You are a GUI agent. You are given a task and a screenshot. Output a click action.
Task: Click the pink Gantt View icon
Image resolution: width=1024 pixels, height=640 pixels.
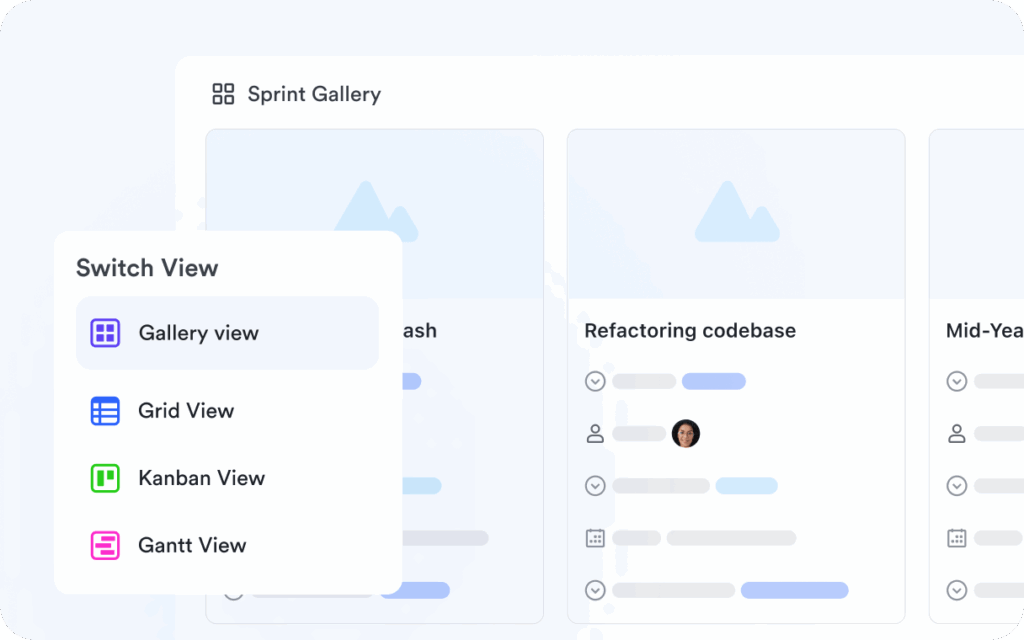pos(104,545)
